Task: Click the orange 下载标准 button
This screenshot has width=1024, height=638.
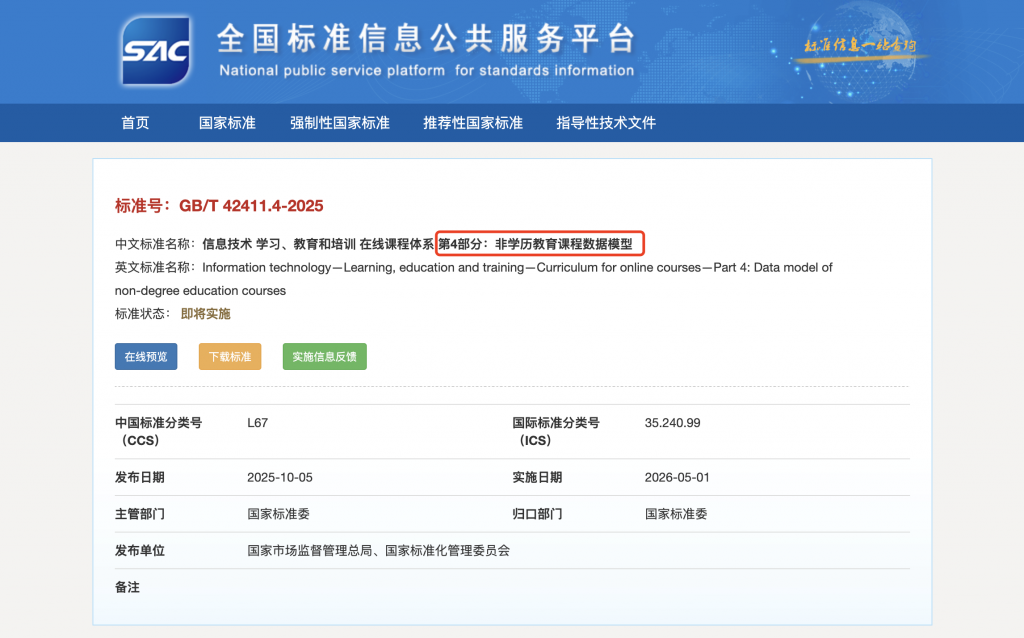Action: tap(230, 357)
